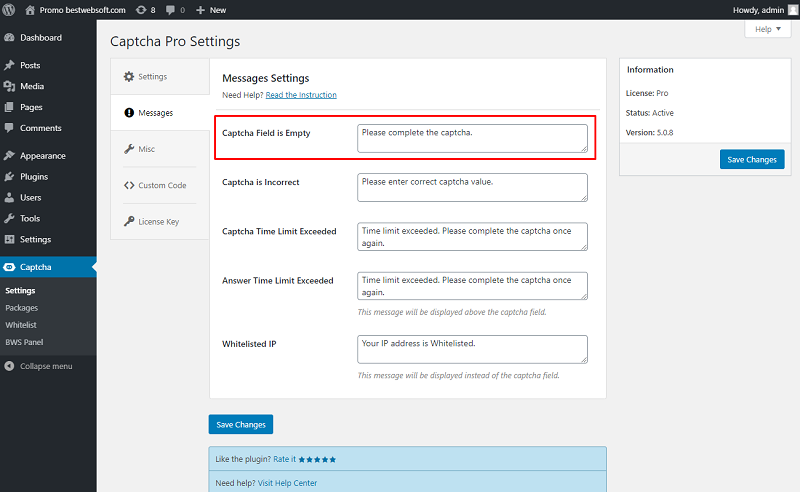Viewport: 800px width, 492px height.
Task: Click the home icon beside Promo bestwebsoft.com
Action: click(x=30, y=10)
